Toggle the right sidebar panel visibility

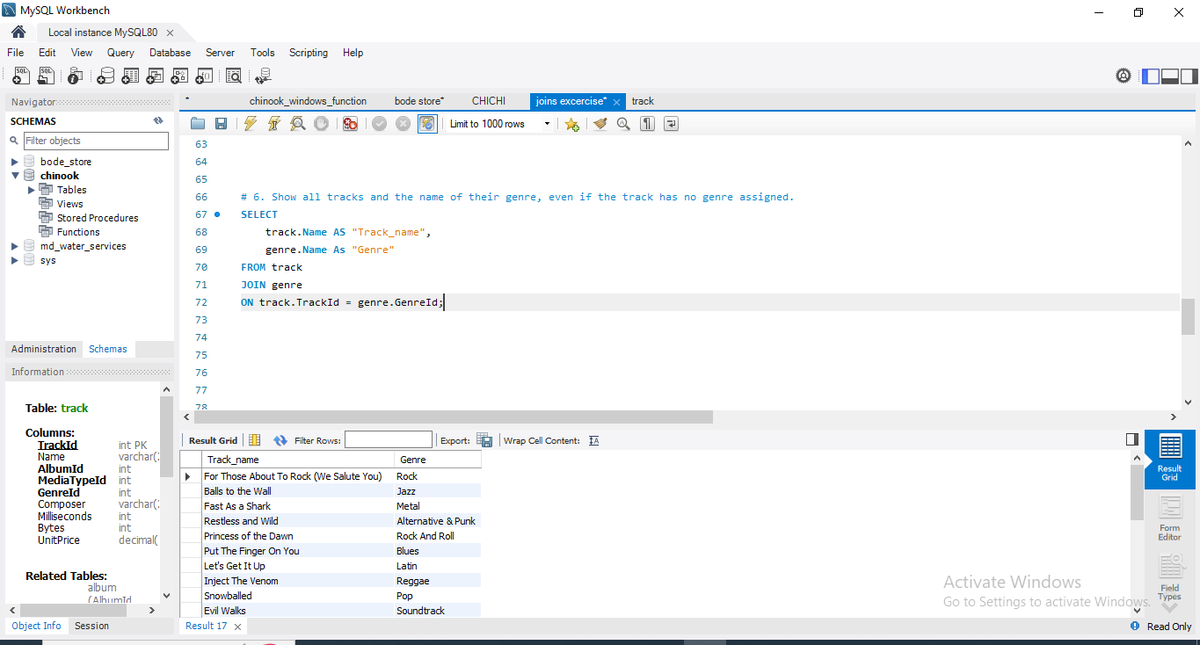[1188, 75]
